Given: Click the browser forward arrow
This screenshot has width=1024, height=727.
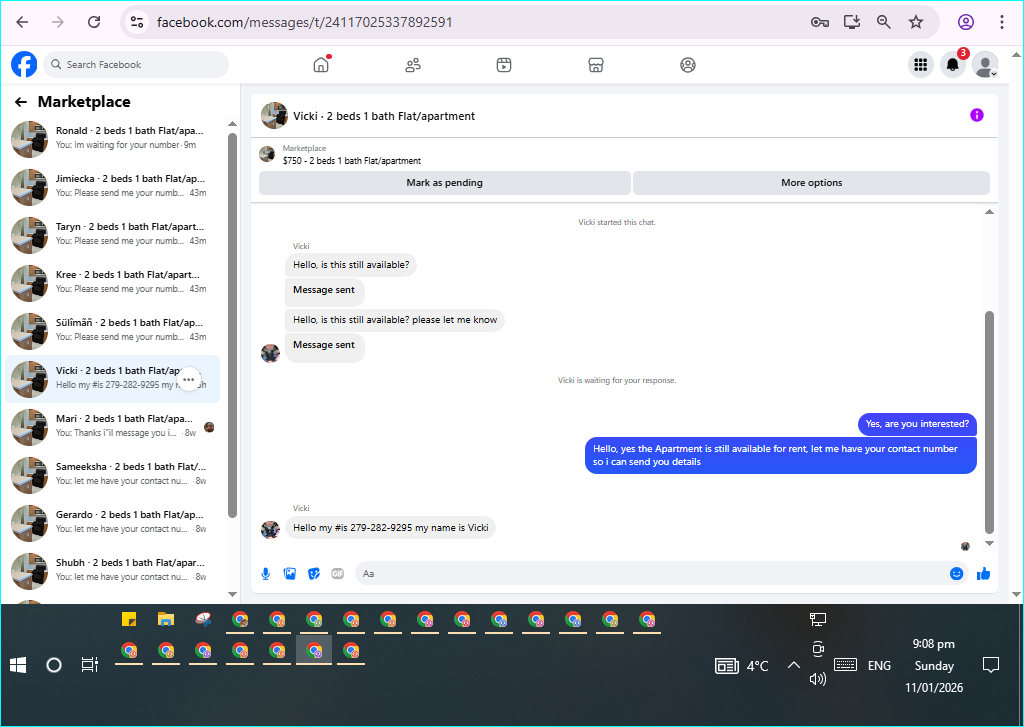Looking at the screenshot, I should (x=58, y=22).
